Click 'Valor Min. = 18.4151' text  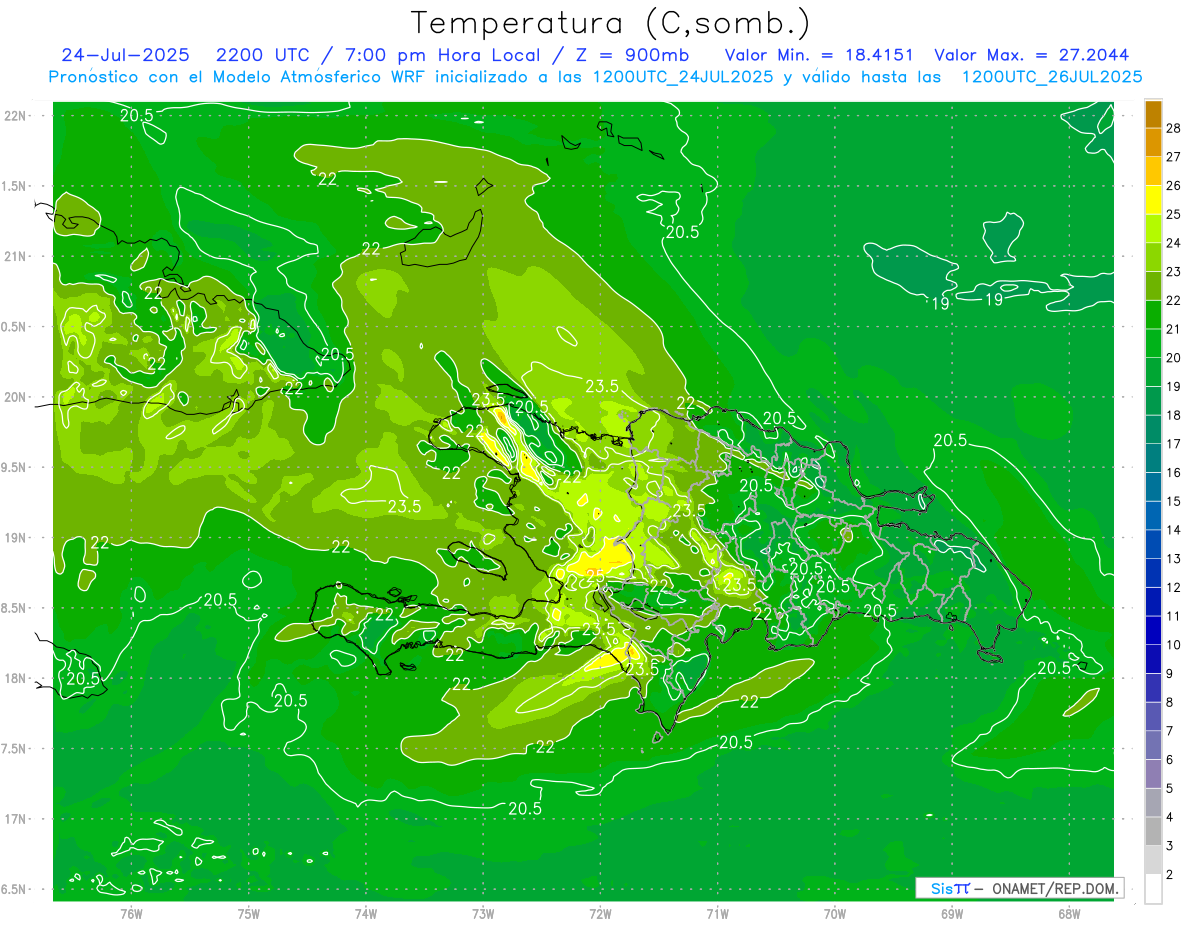click(x=819, y=55)
